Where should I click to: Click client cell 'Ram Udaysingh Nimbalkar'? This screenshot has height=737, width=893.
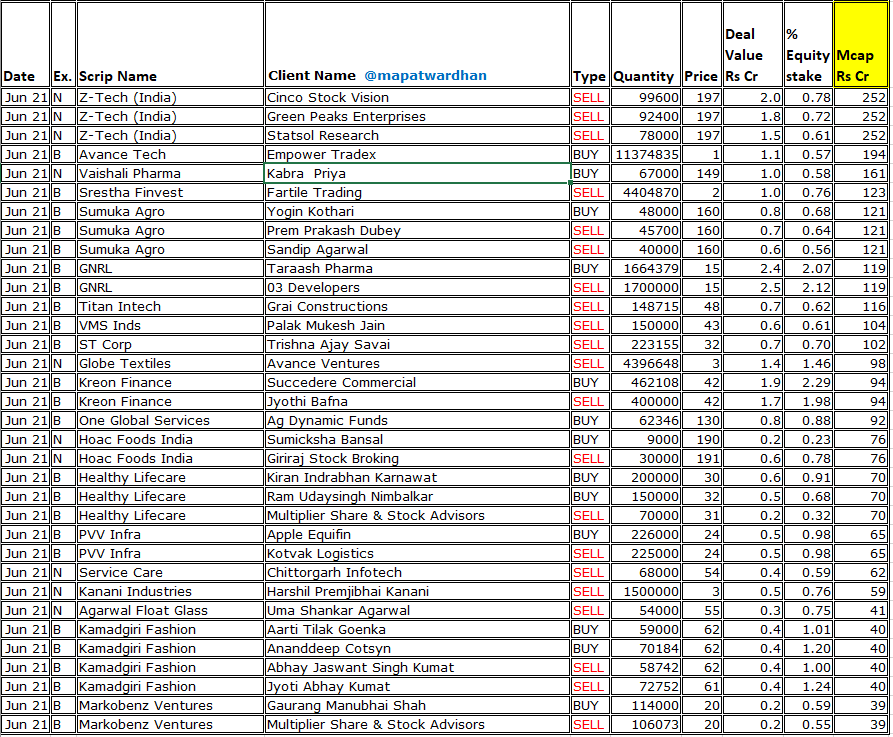click(417, 496)
